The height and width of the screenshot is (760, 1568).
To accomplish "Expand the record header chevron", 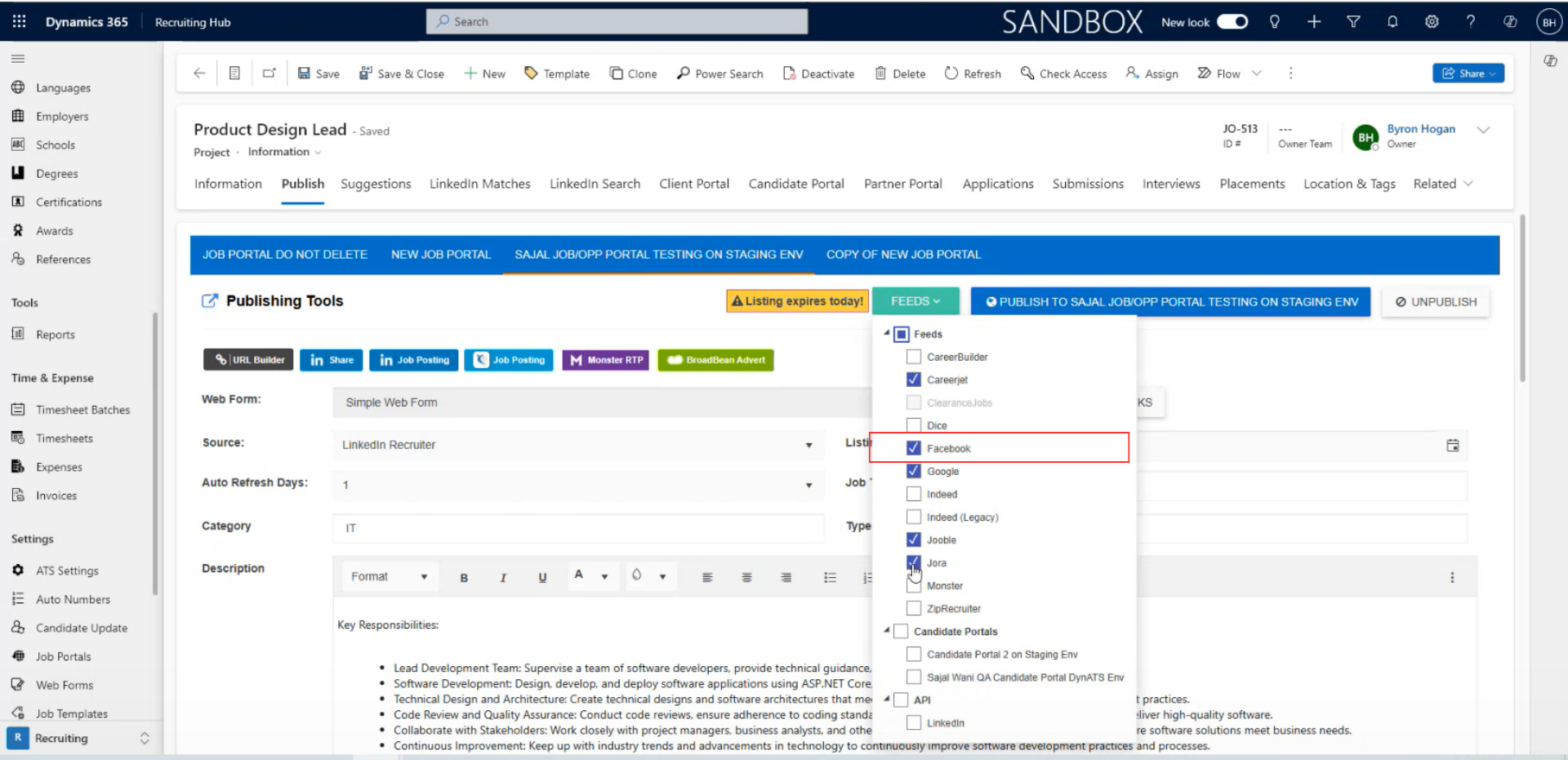I will 1484,130.
